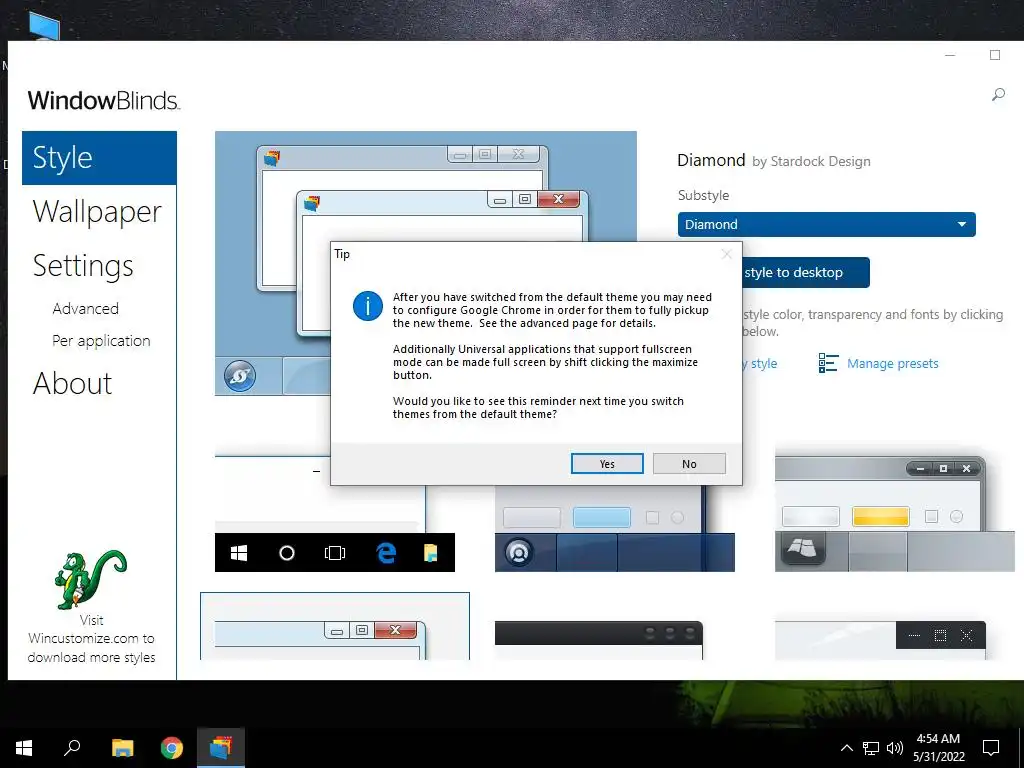Click the Wincustomize gecko mascot icon
The image size is (1024, 768).
(x=90, y=579)
